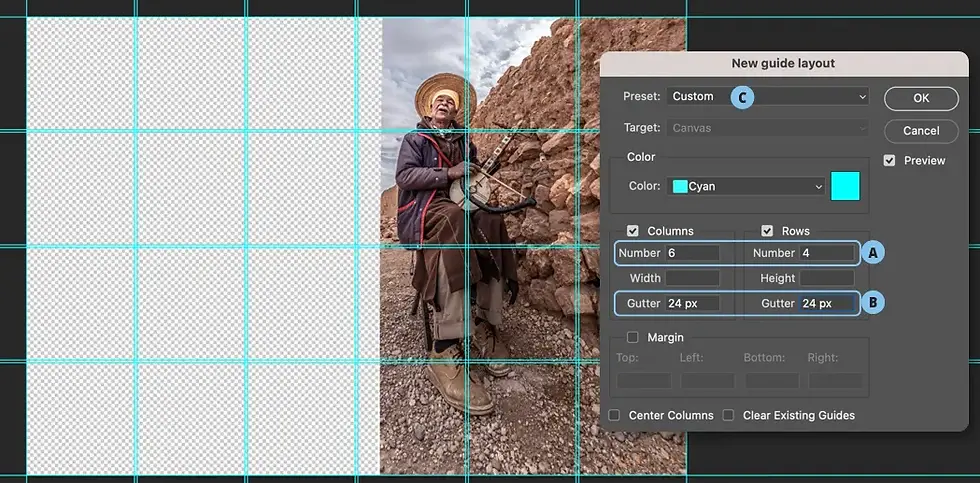980x483 pixels.
Task: Click the blue B annotation marker
Action: 873,303
